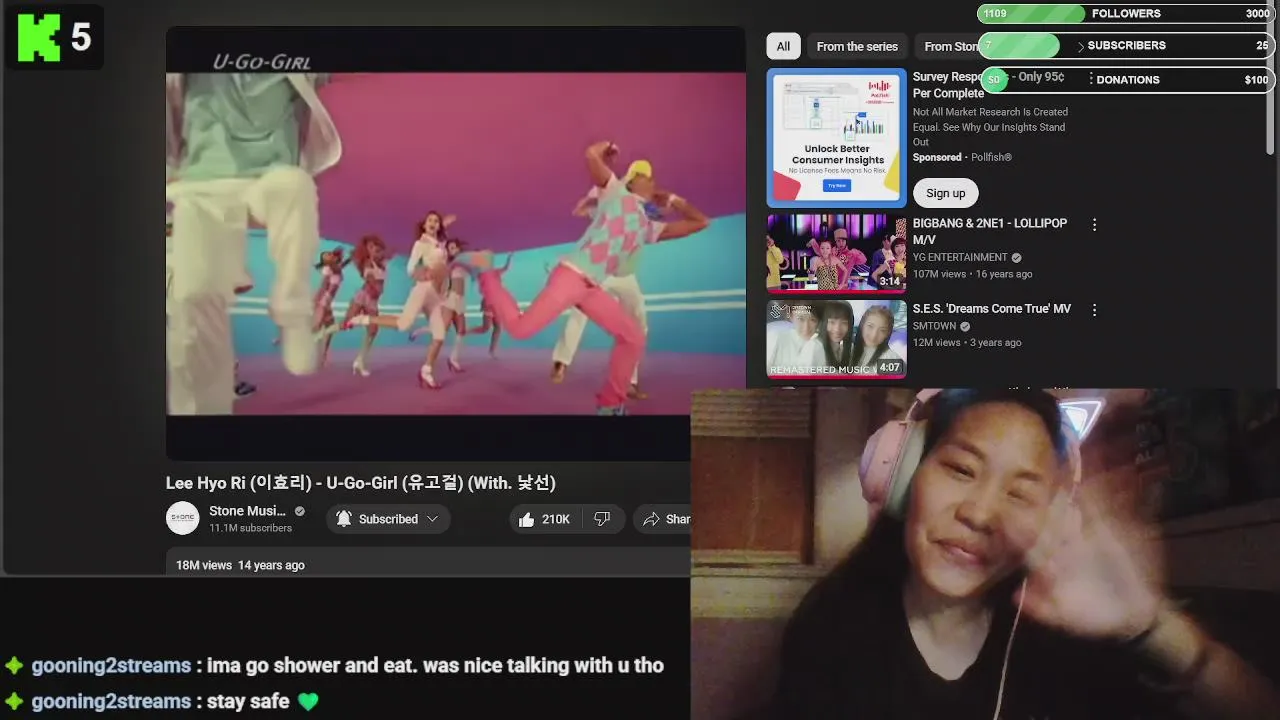
Task: Click the gooning2streams name on stay safe message
Action: tap(111, 701)
